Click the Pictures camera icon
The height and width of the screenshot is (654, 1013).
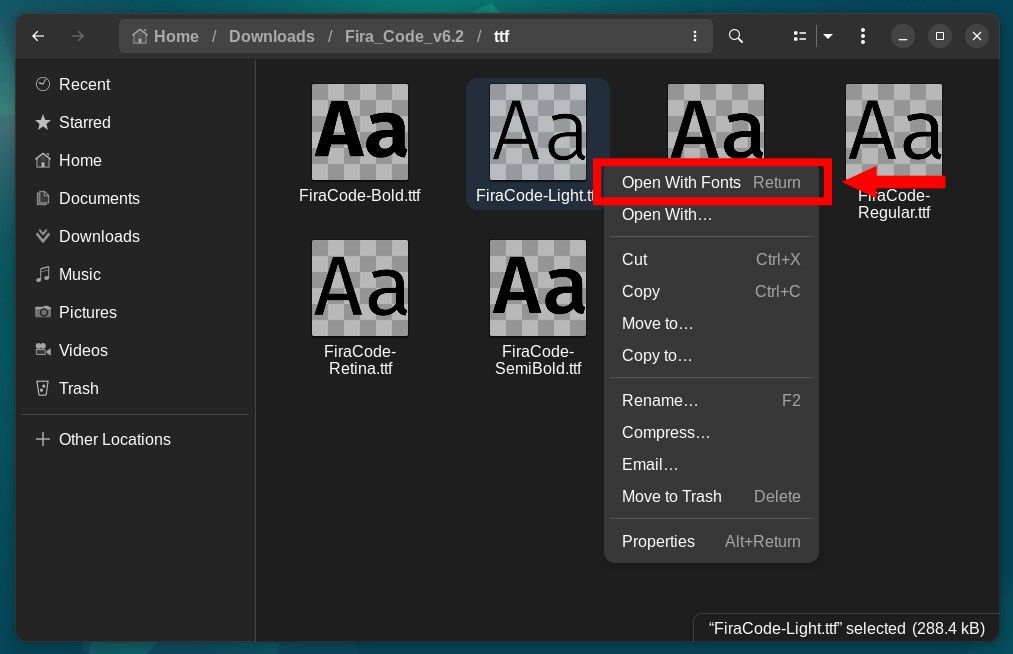click(x=43, y=312)
